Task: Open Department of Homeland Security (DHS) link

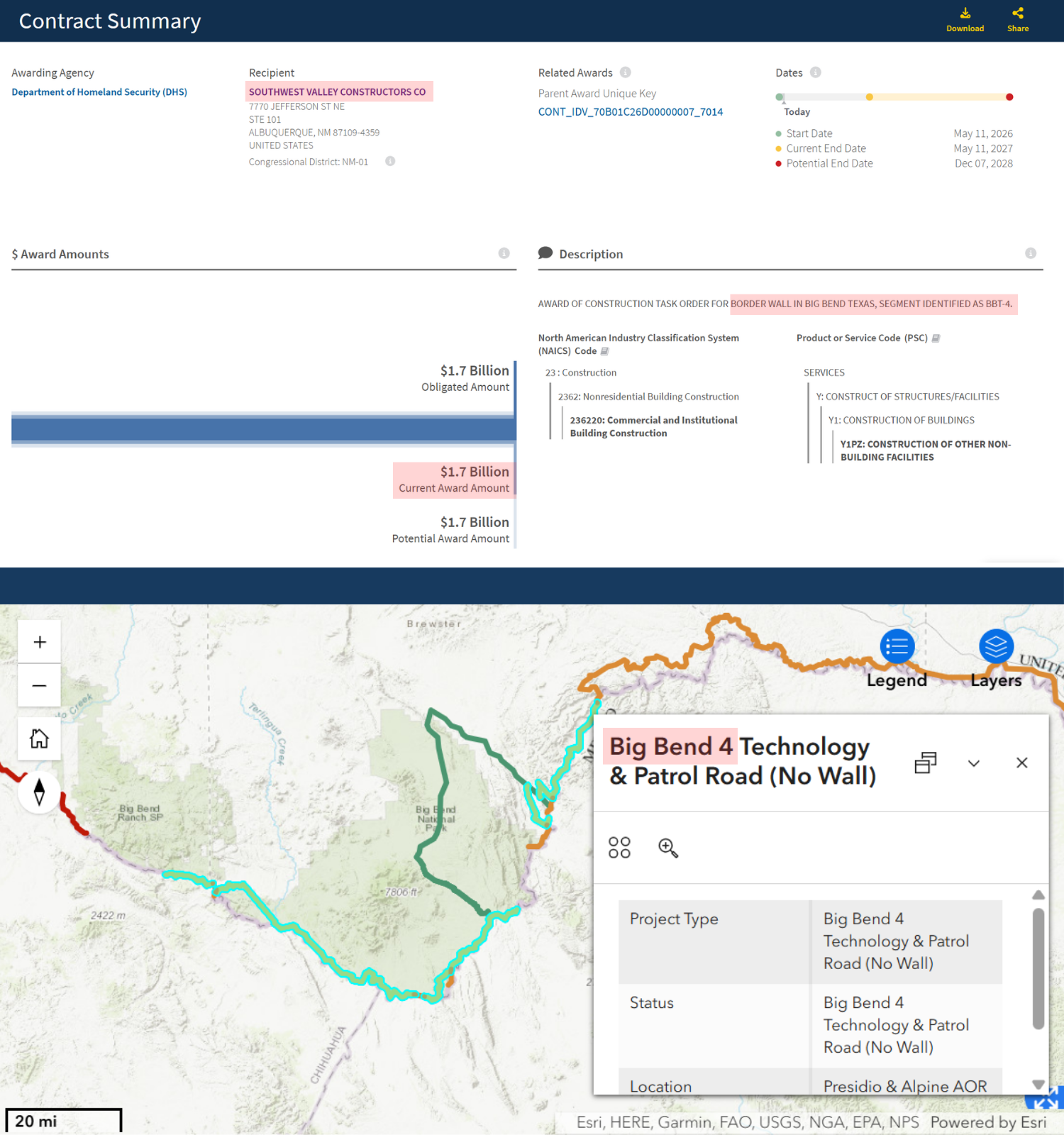Action: [99, 92]
